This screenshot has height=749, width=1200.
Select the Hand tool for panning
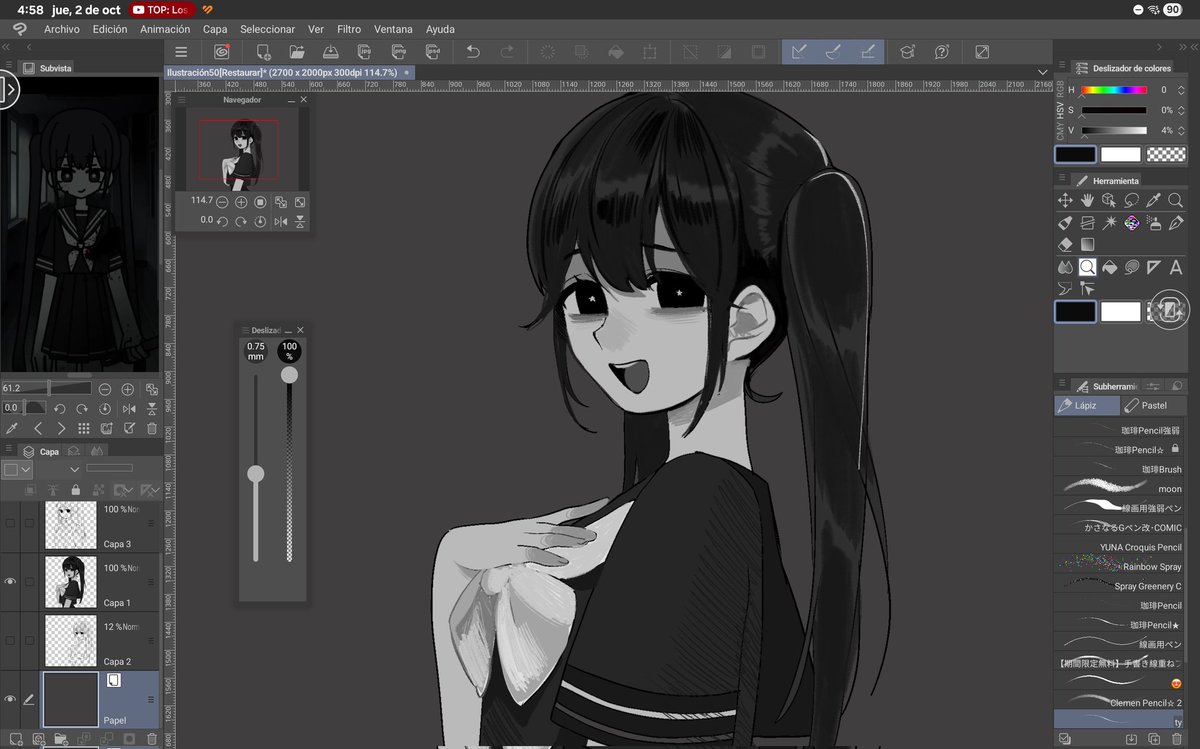coord(1088,201)
